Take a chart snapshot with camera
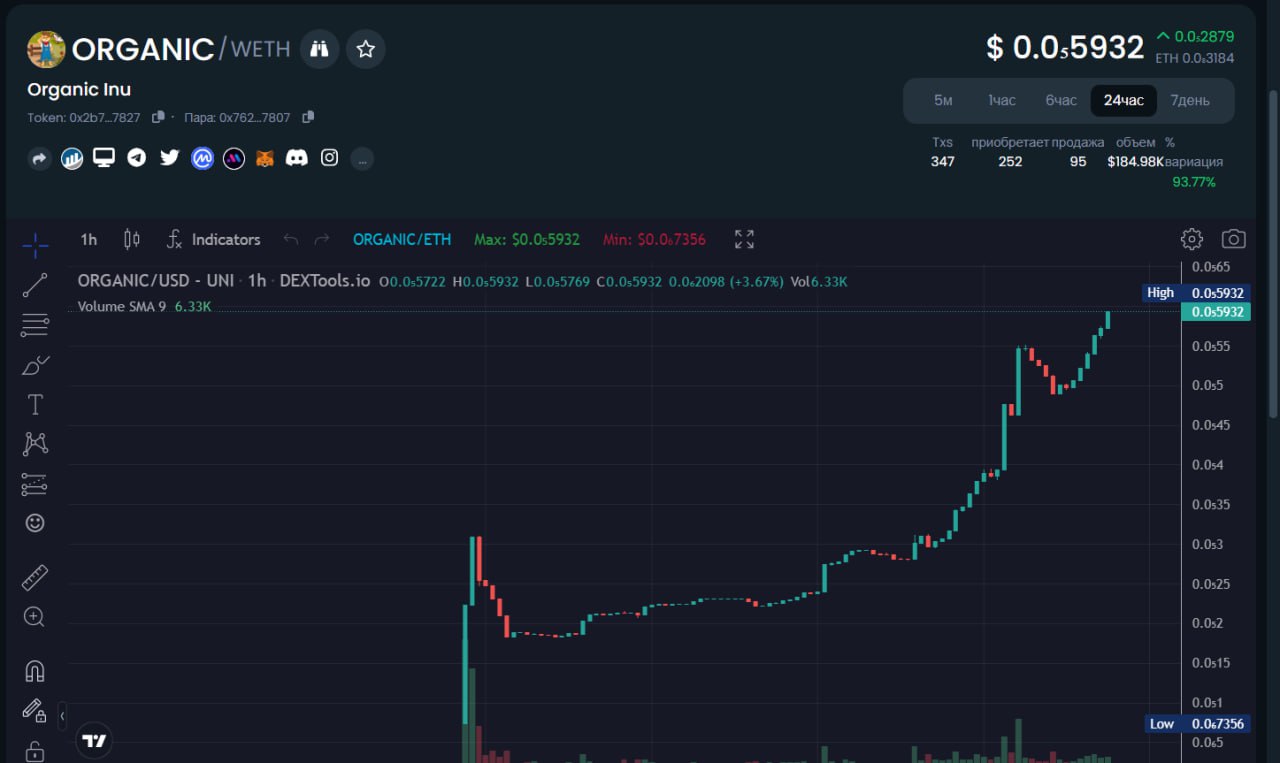1280x763 pixels. tap(1234, 239)
